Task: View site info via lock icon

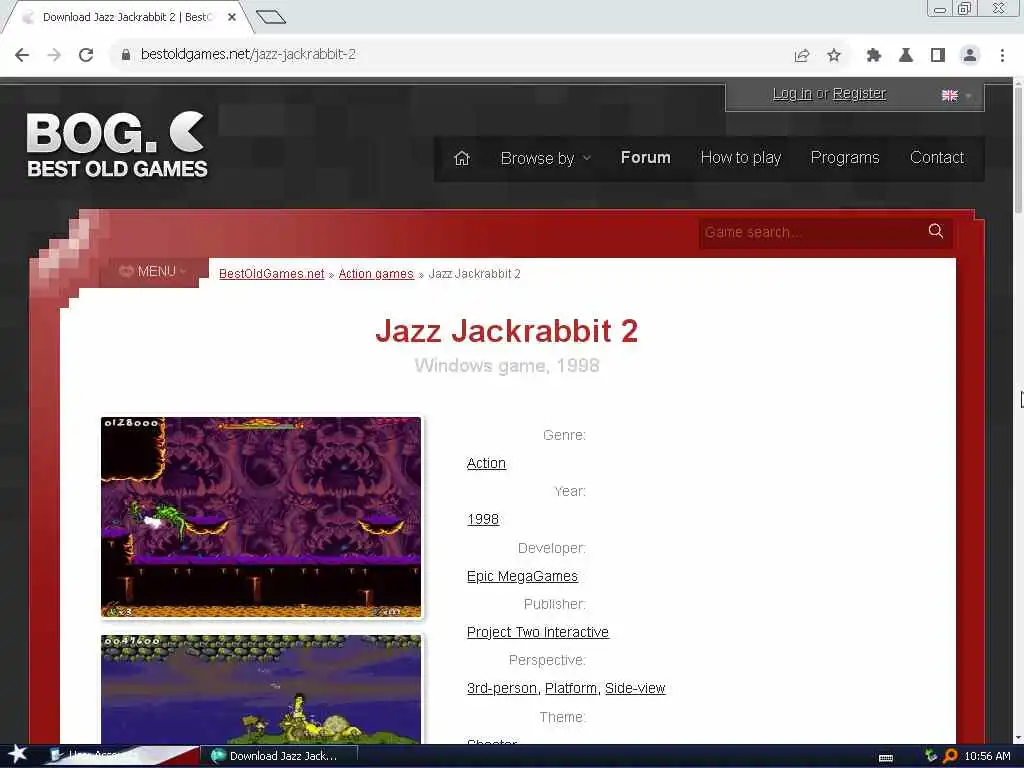Action: [x=125, y=55]
